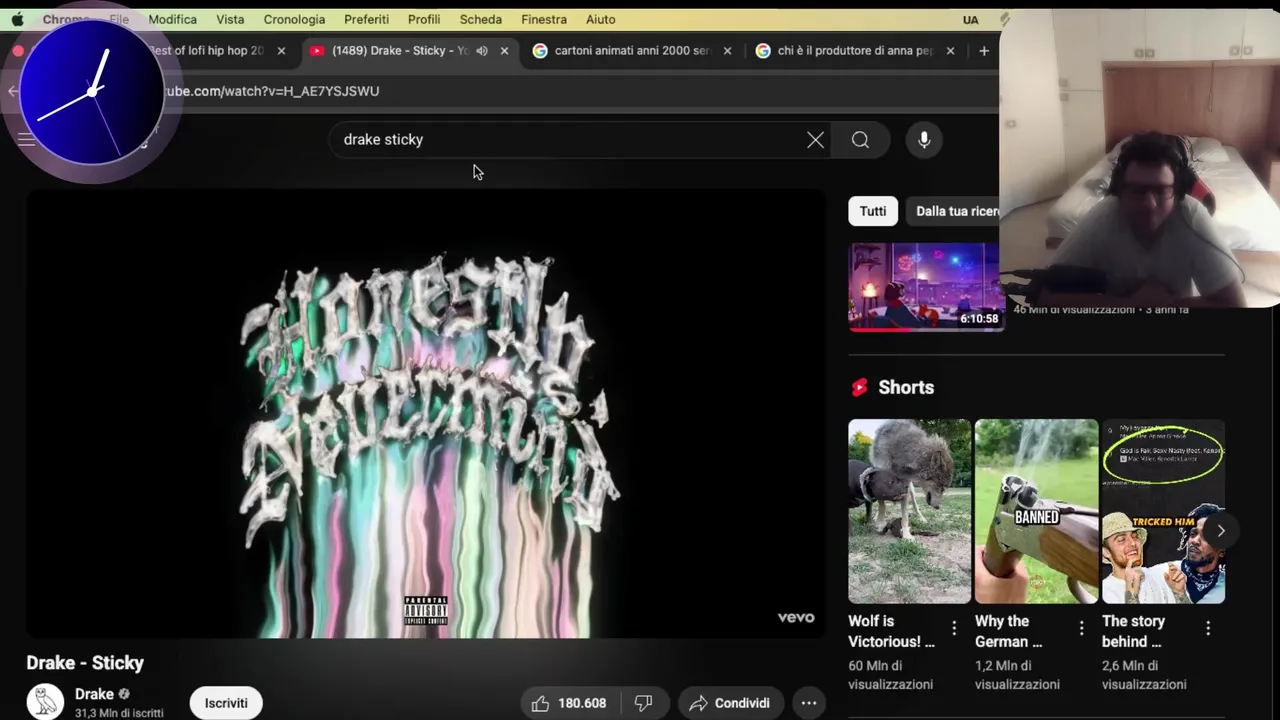
Task: Open the Finestra menu
Action: tap(544, 19)
